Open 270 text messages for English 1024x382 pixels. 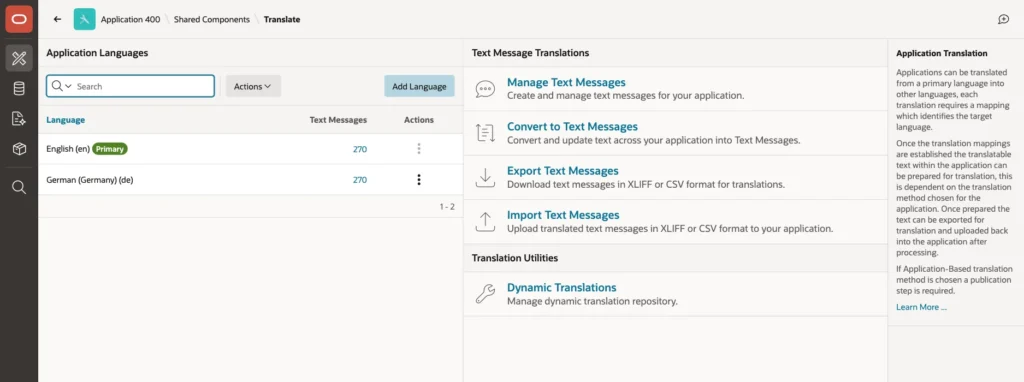tap(360, 149)
